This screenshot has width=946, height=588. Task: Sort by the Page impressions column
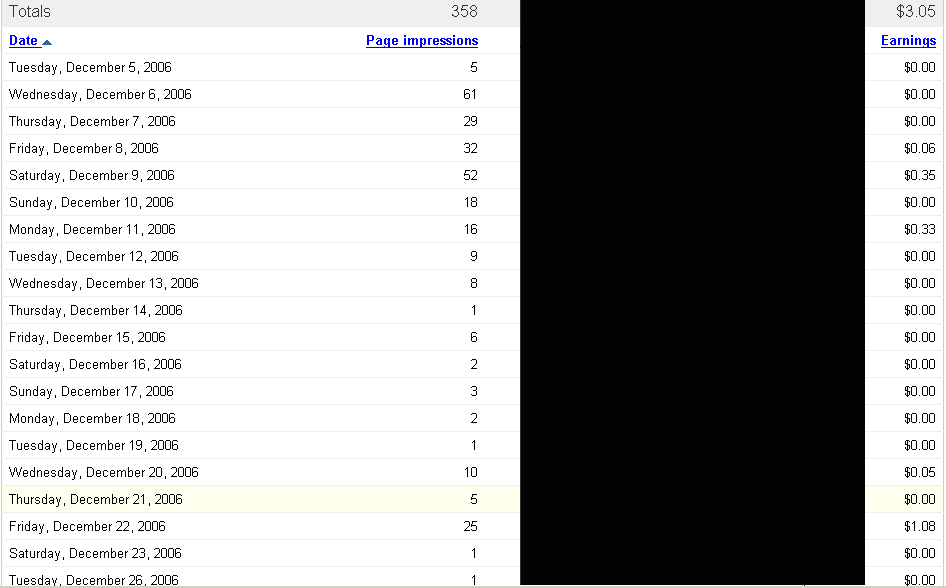421,41
